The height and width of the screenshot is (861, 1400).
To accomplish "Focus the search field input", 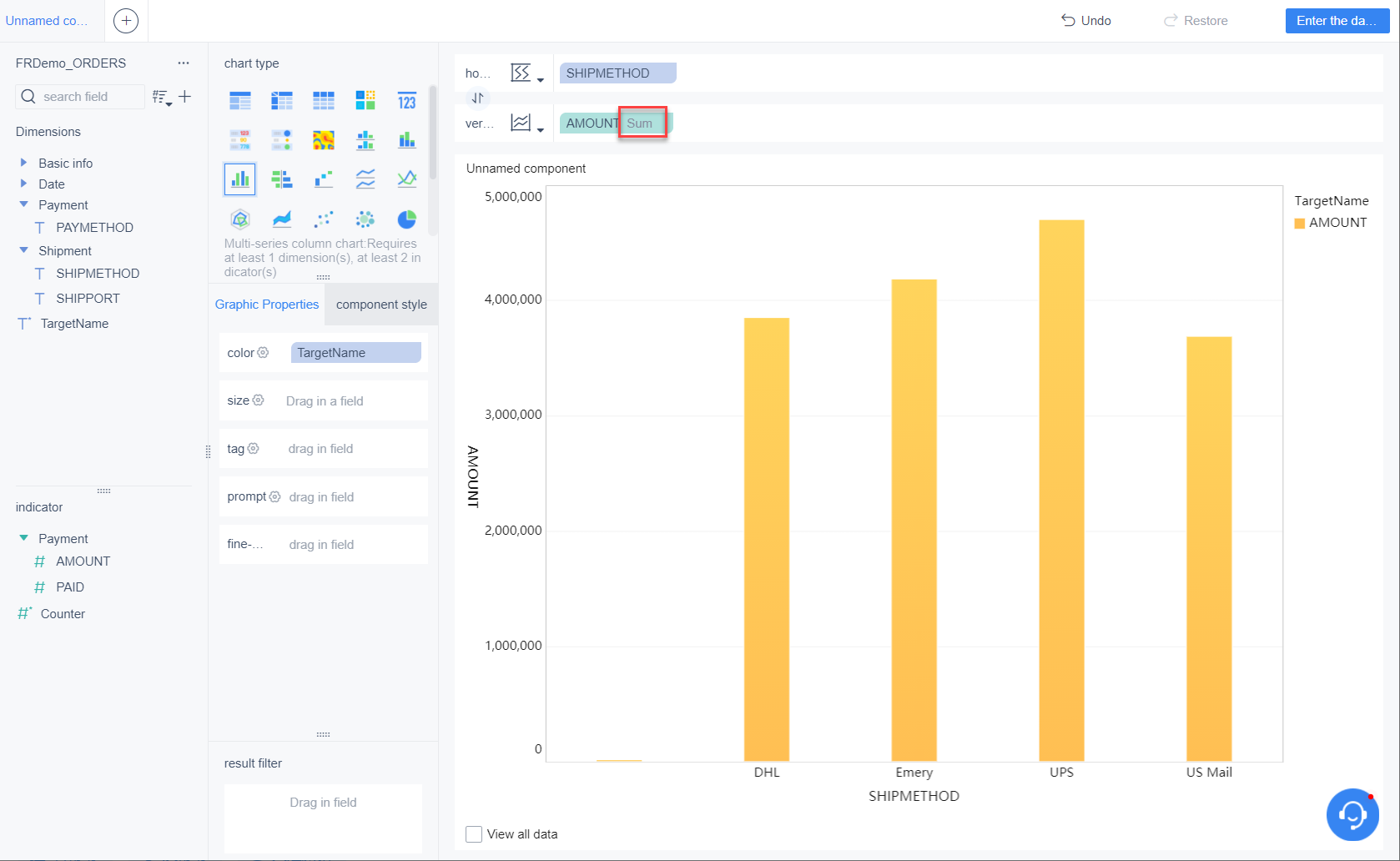I will point(80,97).
